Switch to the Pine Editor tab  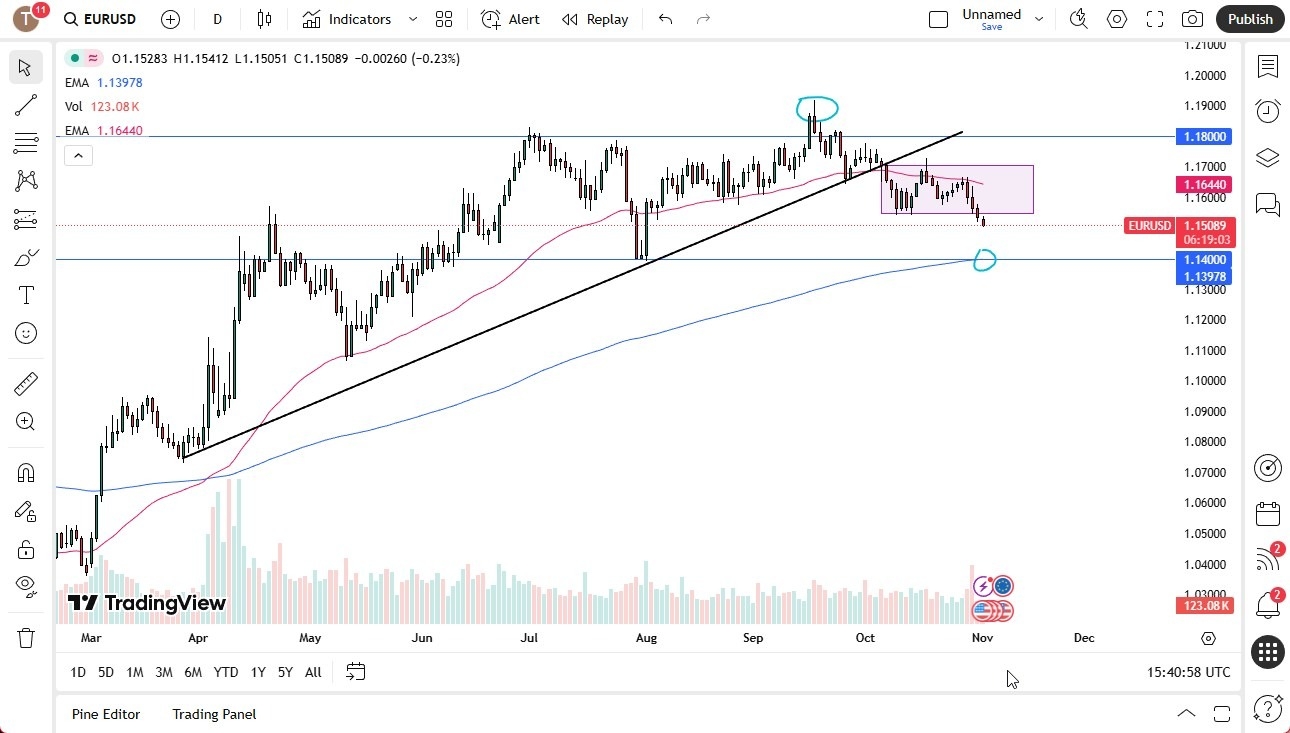[106, 714]
